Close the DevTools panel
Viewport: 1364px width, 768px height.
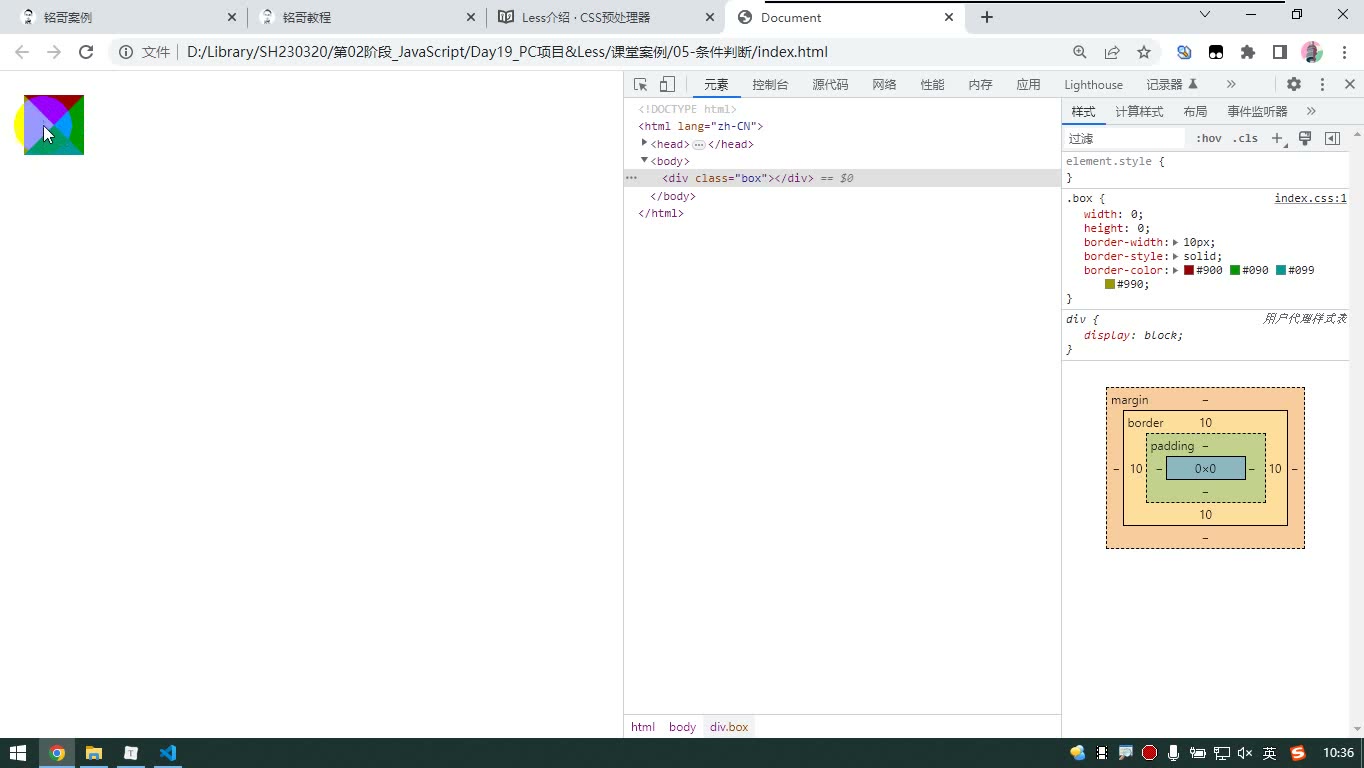pyautogui.click(x=1349, y=85)
